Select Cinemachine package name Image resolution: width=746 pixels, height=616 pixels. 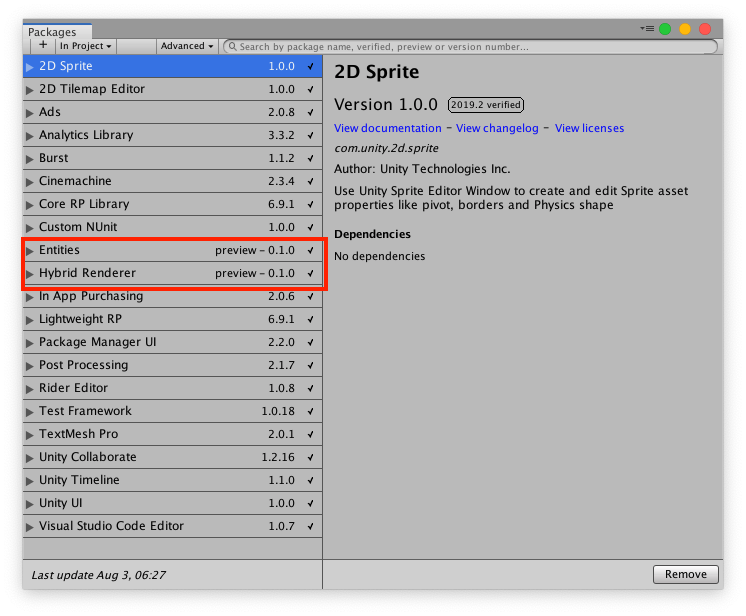(x=75, y=181)
